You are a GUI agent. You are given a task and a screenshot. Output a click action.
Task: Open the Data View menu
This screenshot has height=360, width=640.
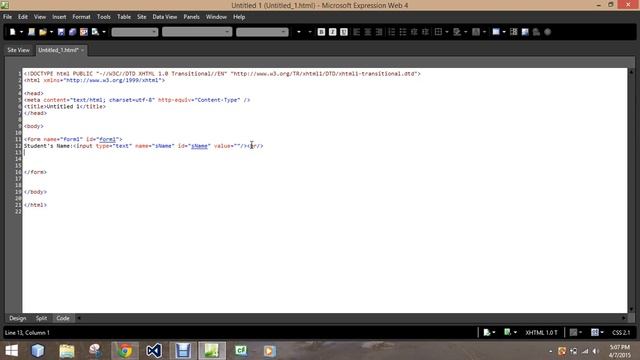click(164, 17)
